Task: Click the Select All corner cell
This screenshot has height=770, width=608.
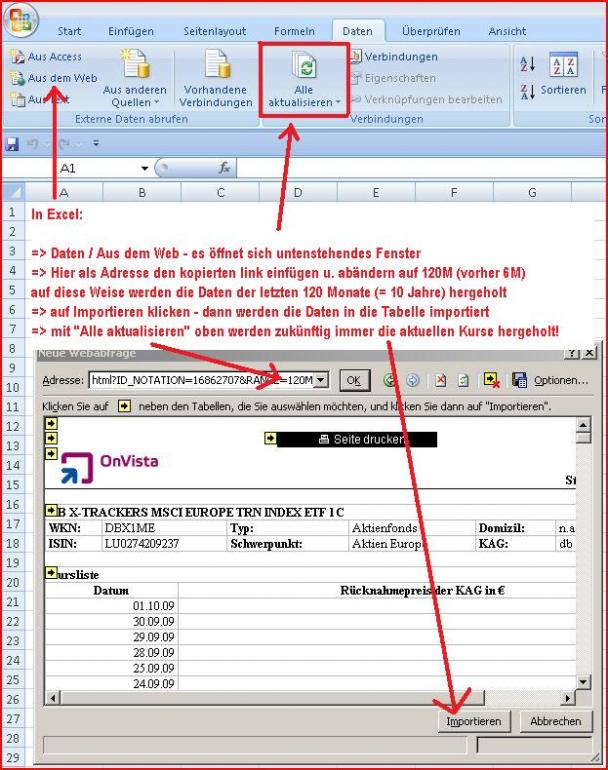Action: point(13,192)
